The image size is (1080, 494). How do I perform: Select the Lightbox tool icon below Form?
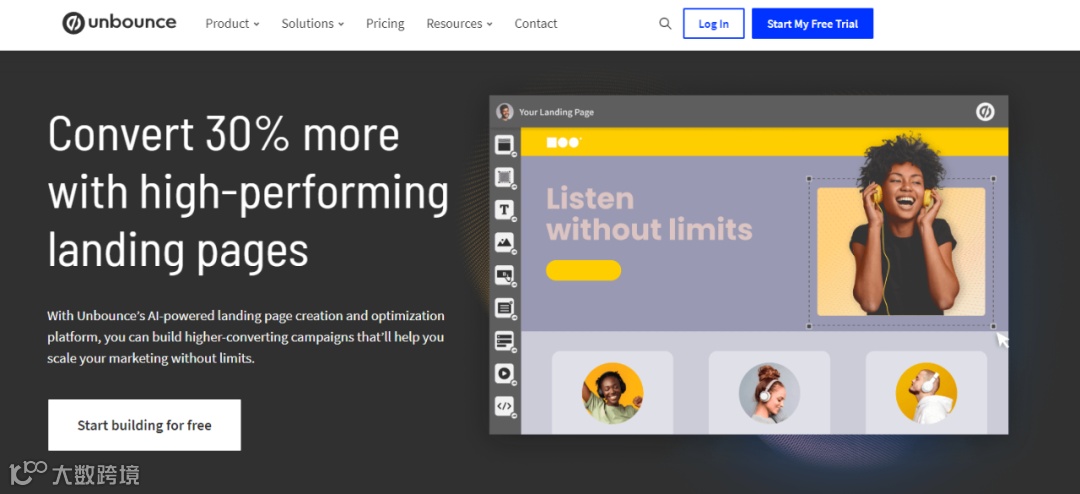(x=505, y=340)
